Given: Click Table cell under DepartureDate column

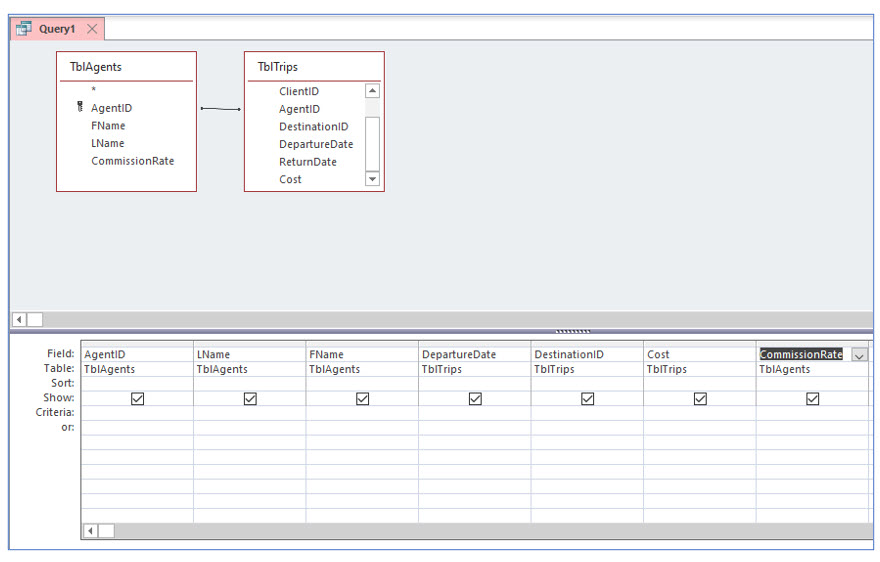Looking at the screenshot, I should 475,369.
